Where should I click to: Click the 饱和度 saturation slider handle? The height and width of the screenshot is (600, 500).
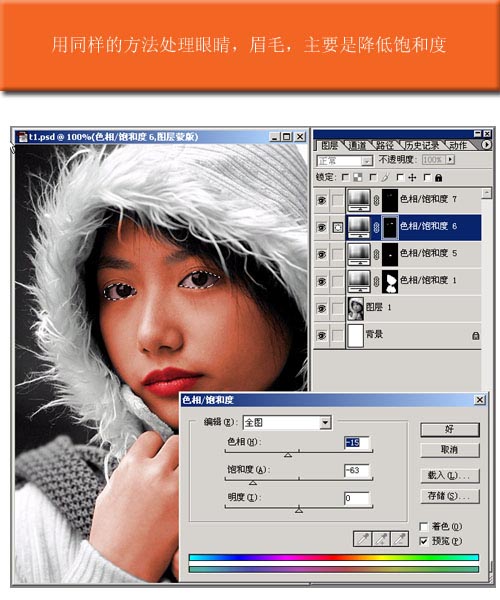click(253, 483)
